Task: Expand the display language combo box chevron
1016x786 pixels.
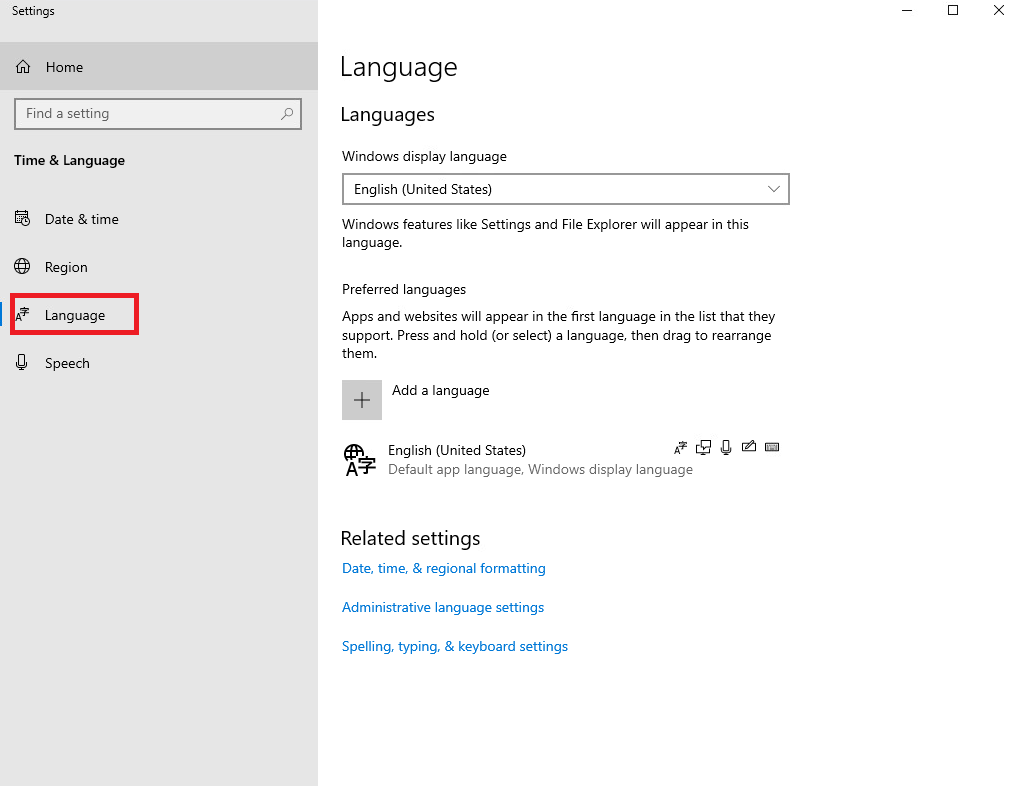Action: pyautogui.click(x=773, y=189)
